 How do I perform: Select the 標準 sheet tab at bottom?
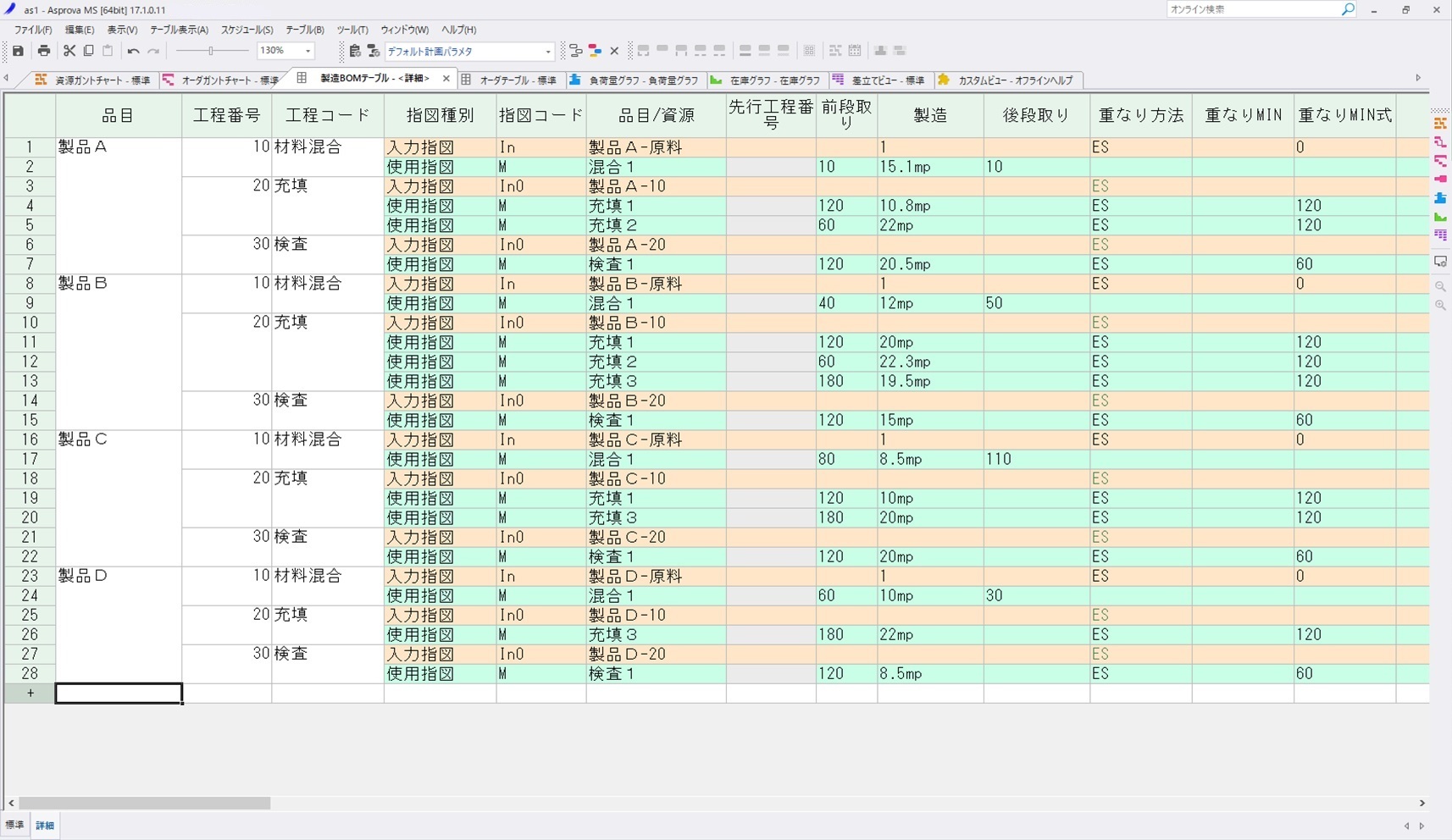point(15,825)
